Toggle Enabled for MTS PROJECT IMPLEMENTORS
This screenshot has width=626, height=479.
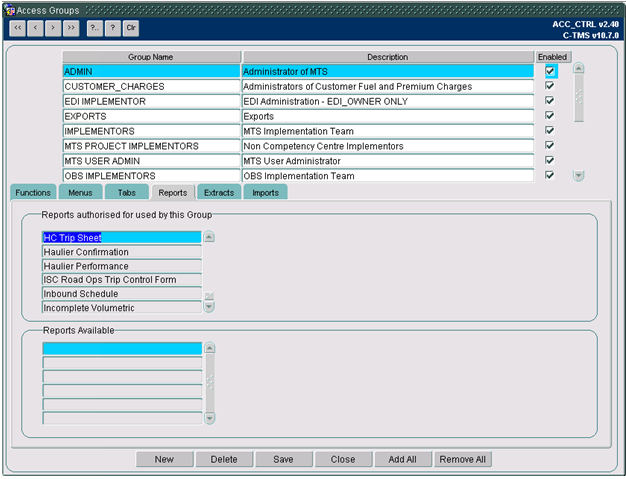pyautogui.click(x=550, y=145)
